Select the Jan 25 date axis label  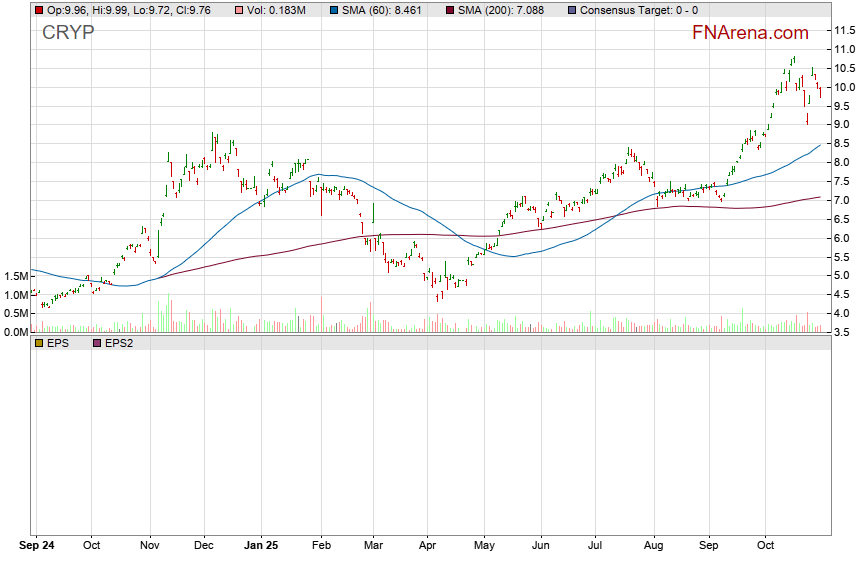pos(260,547)
